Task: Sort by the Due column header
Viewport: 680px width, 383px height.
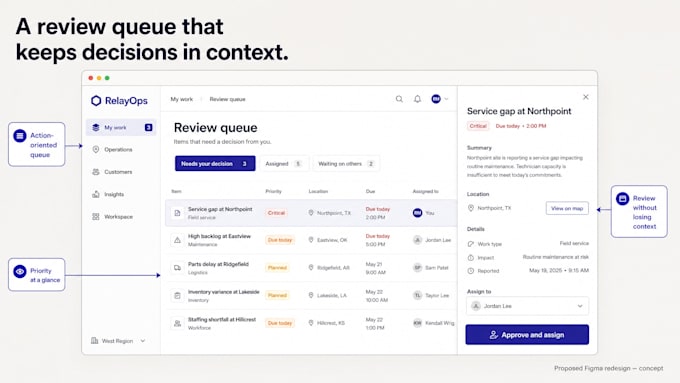Action: 370,191
